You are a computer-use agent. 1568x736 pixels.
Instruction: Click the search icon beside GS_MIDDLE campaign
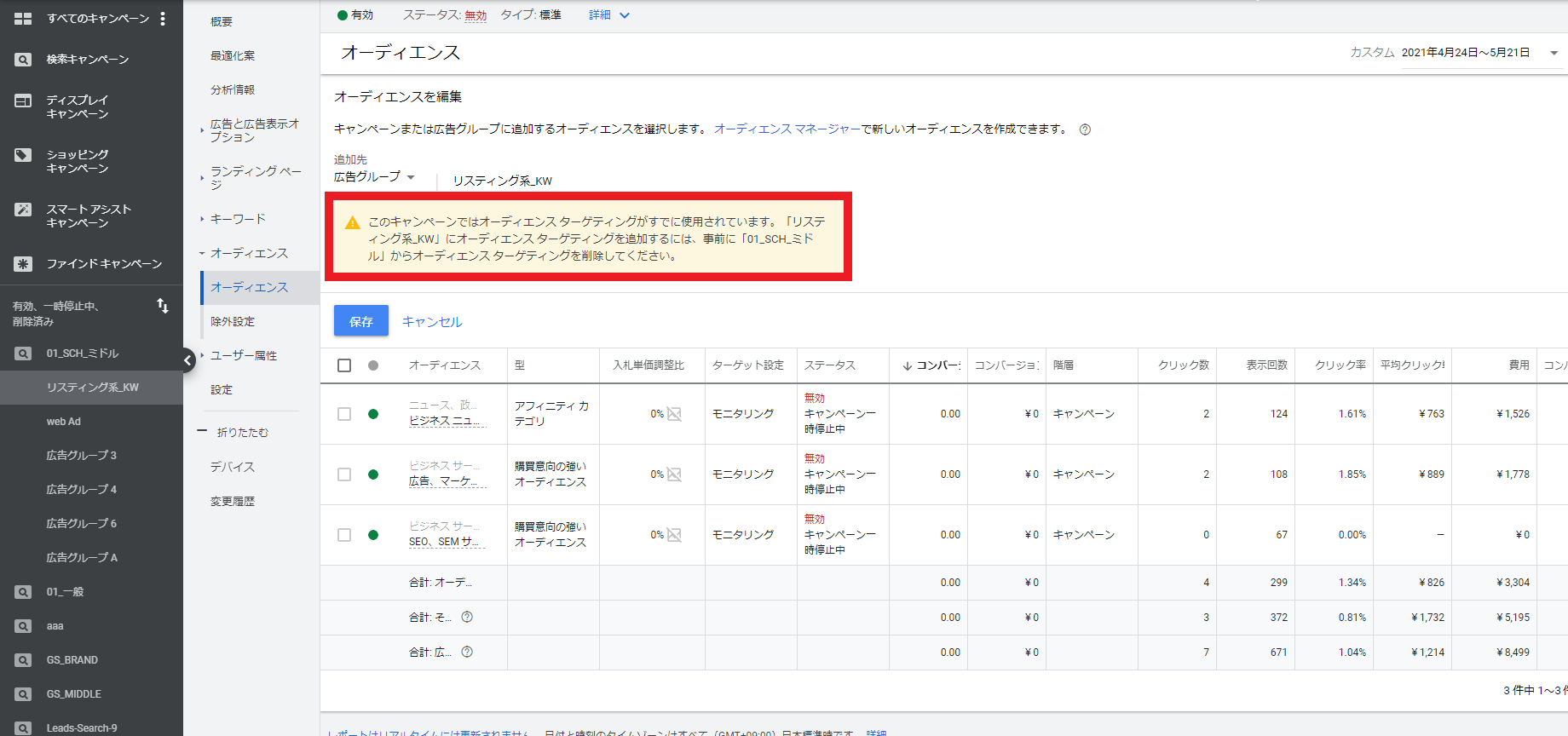(23, 694)
